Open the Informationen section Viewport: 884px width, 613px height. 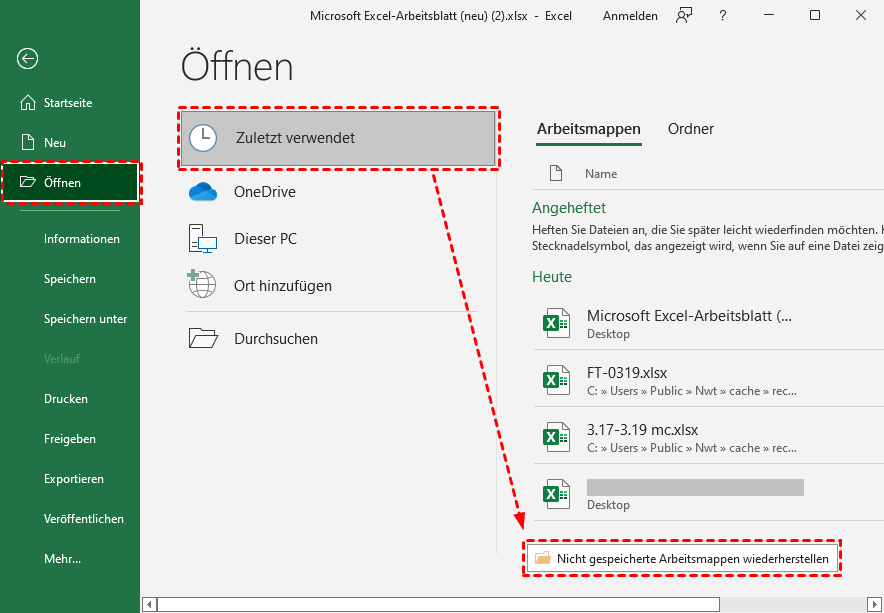(82, 239)
